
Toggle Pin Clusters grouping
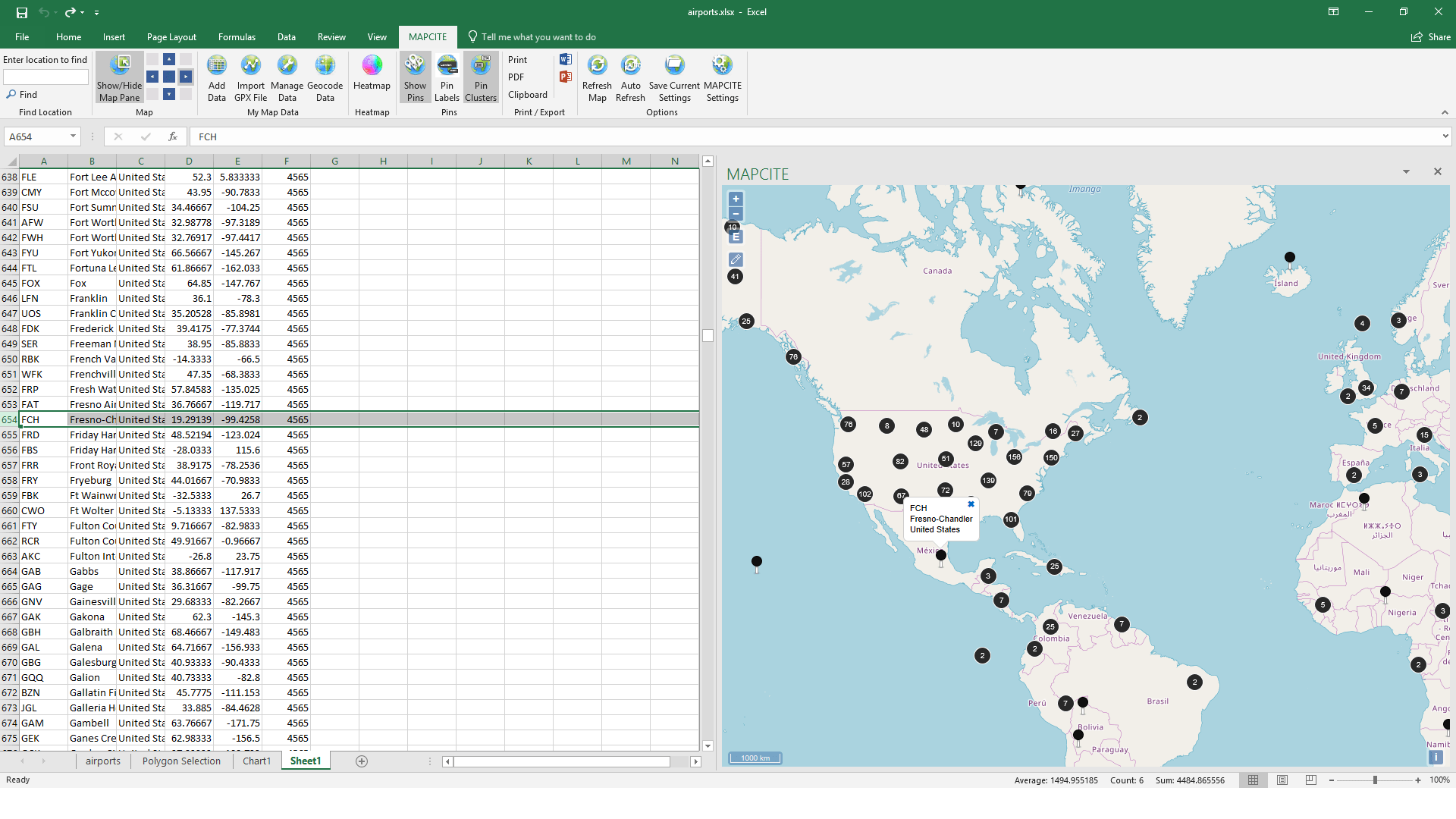pos(481,77)
